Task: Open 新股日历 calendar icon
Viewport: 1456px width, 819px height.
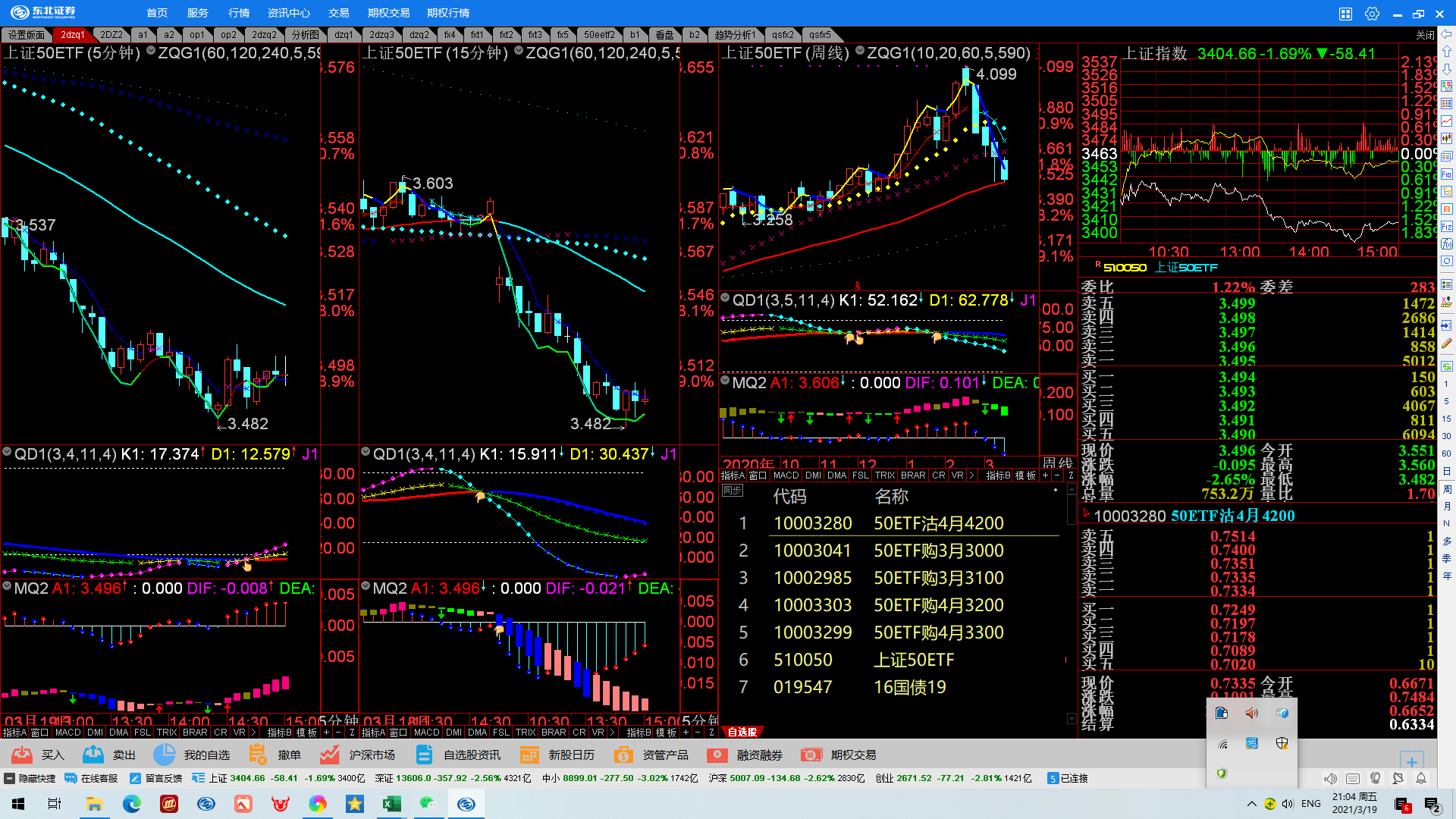Action: coord(529,755)
